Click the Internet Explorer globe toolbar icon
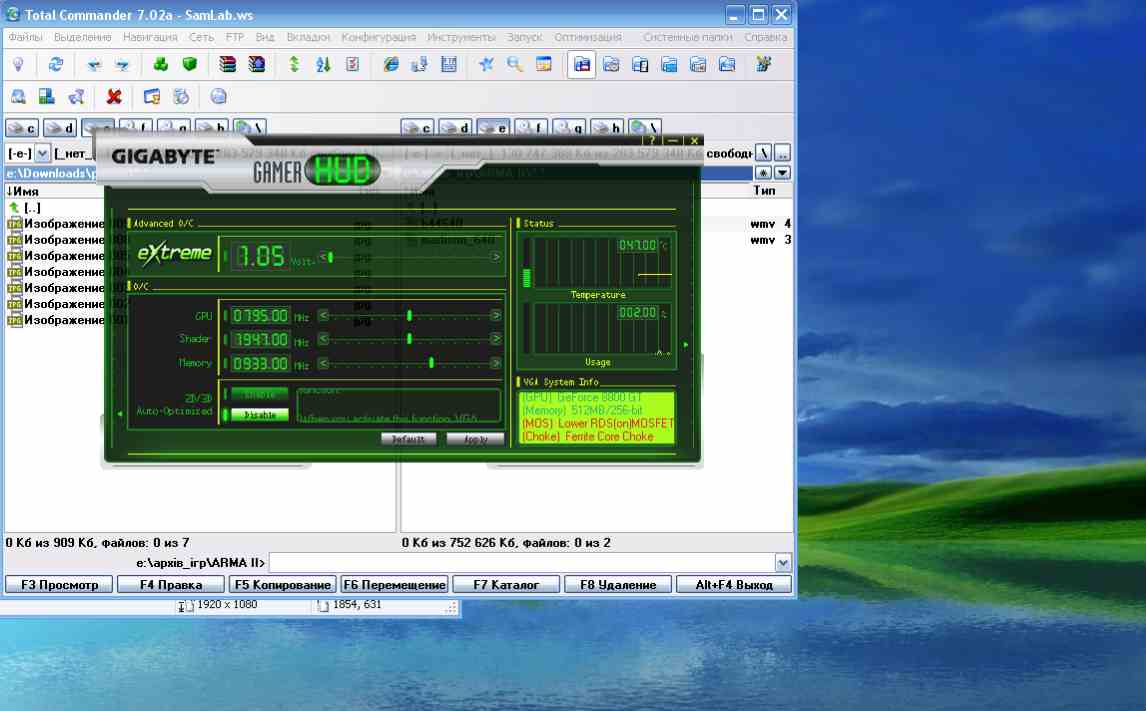 [391, 65]
